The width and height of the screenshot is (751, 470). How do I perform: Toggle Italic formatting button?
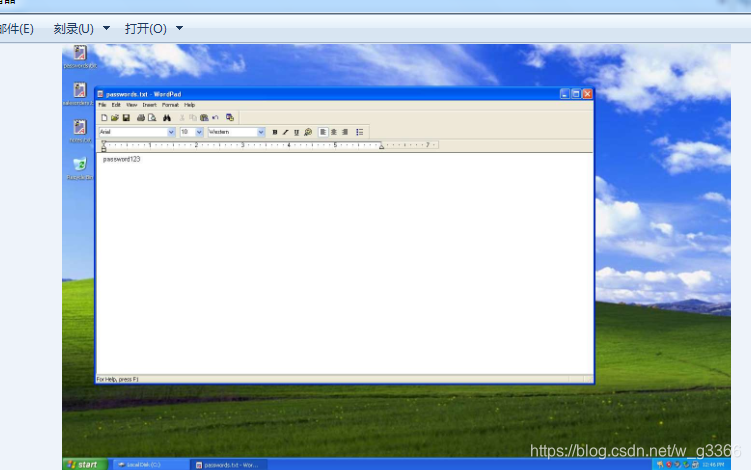coord(285,132)
